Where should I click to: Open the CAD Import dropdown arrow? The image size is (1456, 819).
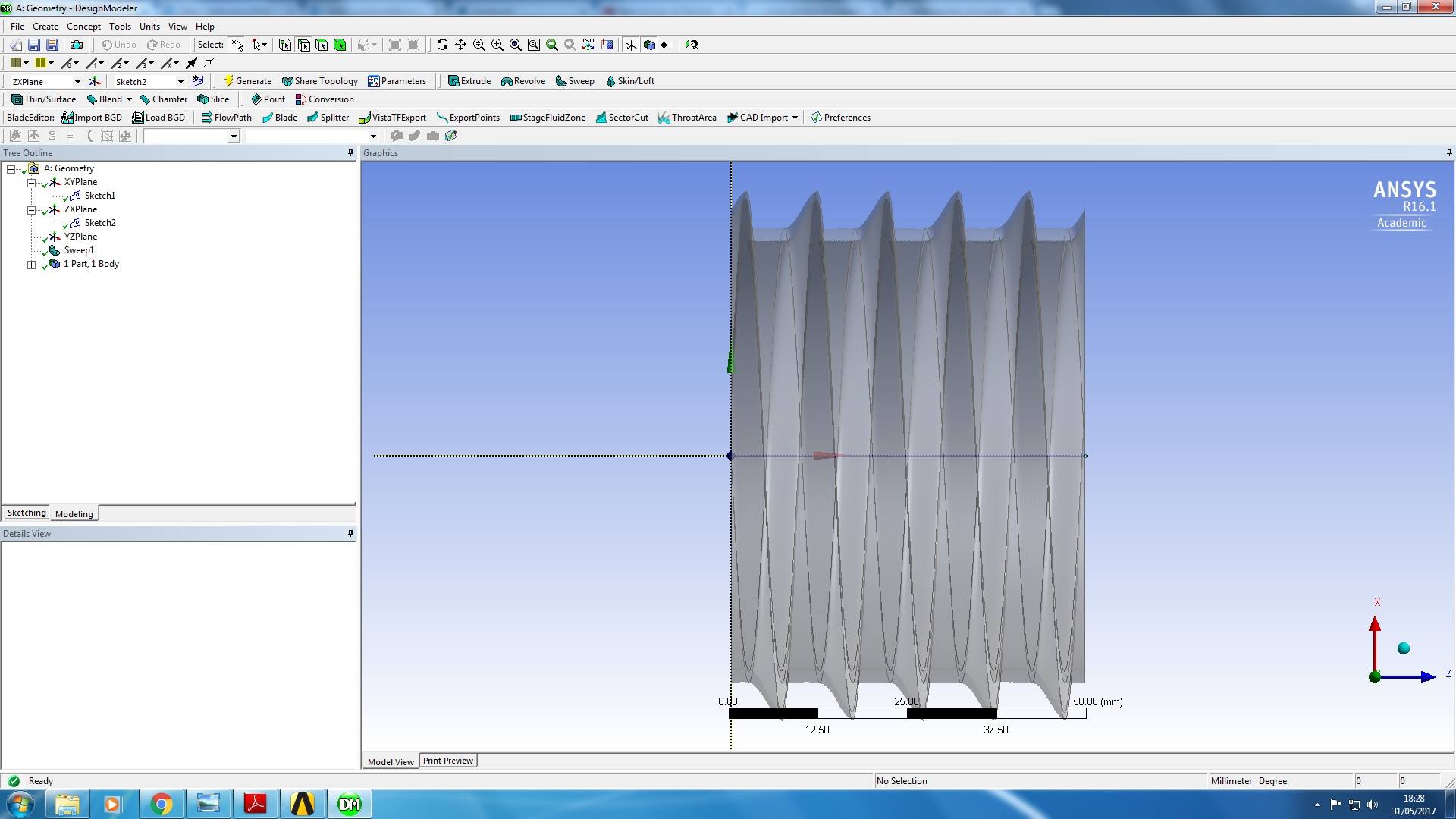click(x=792, y=117)
